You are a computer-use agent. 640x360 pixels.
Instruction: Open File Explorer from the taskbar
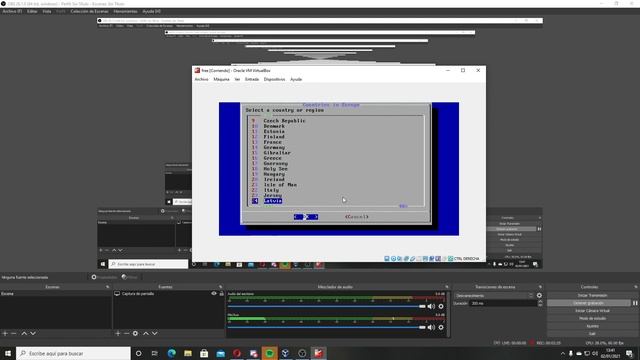coord(188,353)
